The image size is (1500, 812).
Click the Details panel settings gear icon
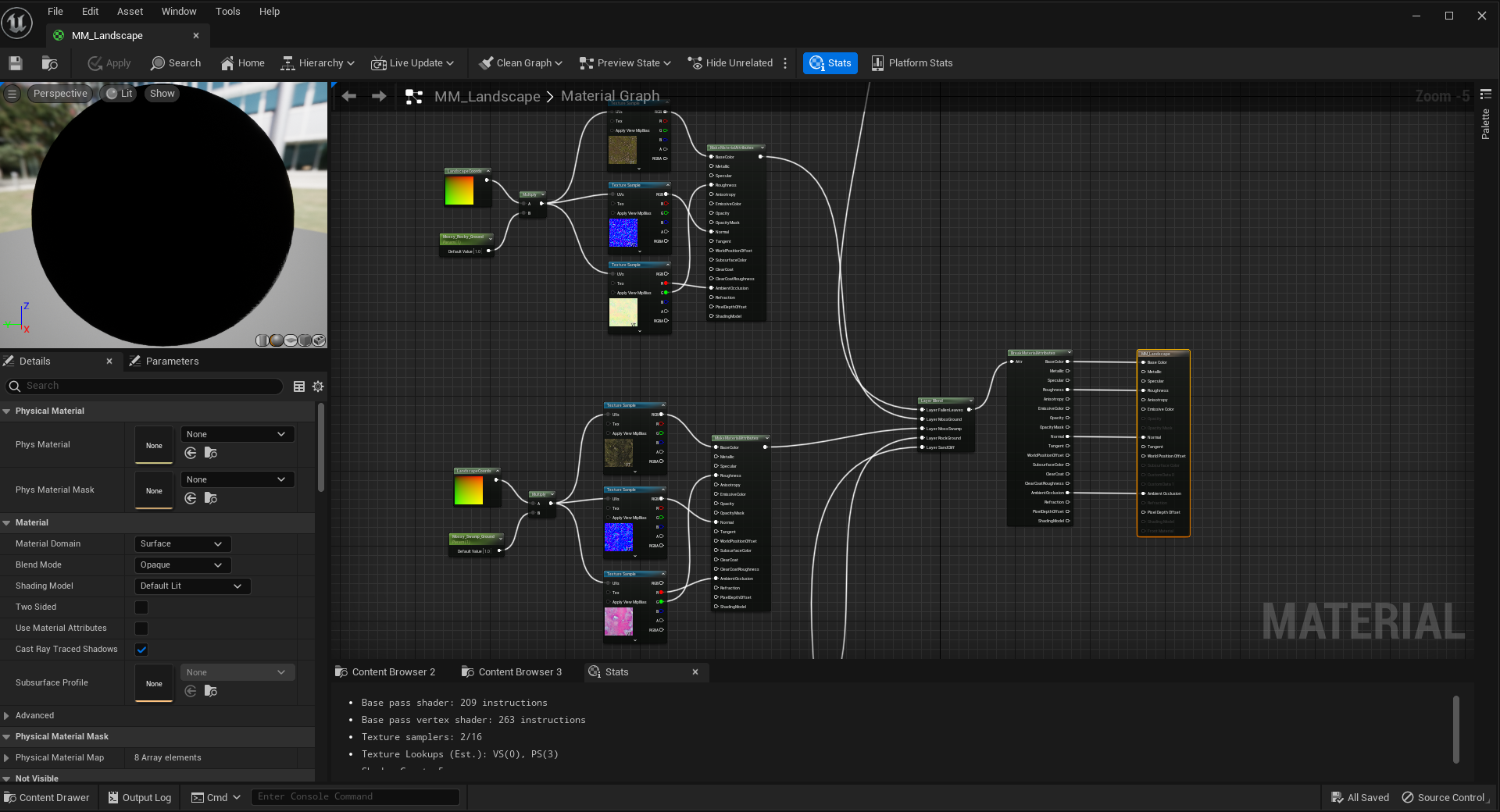(318, 386)
